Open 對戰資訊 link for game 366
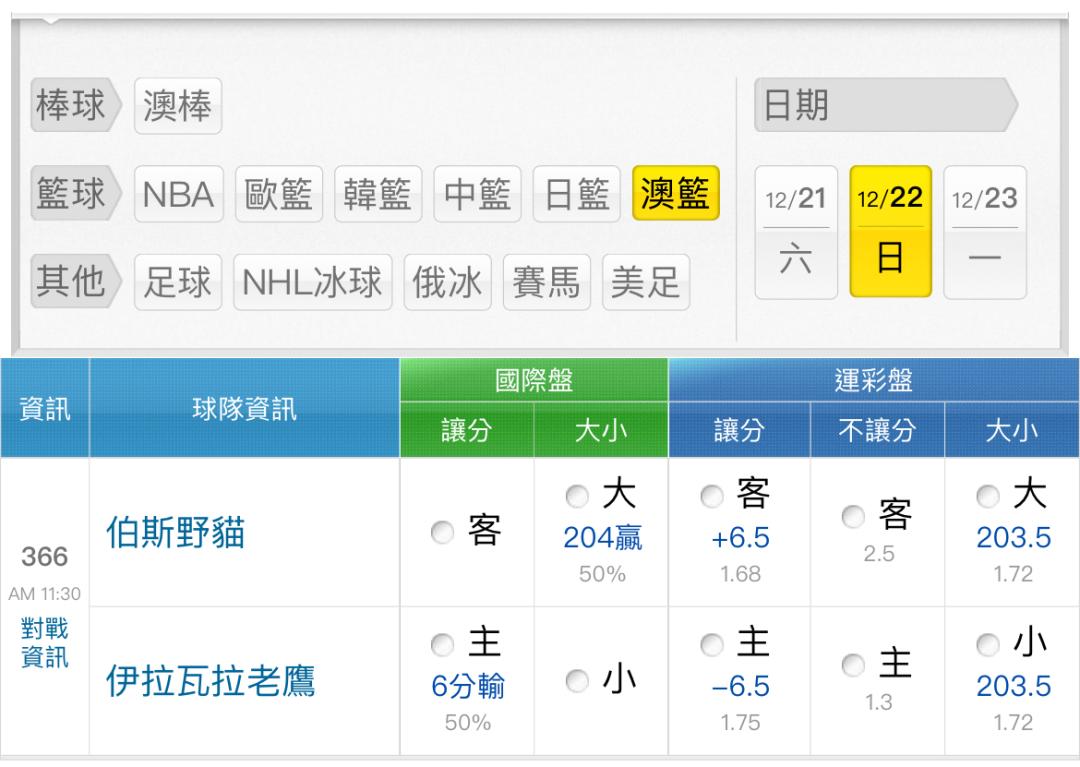This screenshot has width=1080, height=767. point(45,642)
